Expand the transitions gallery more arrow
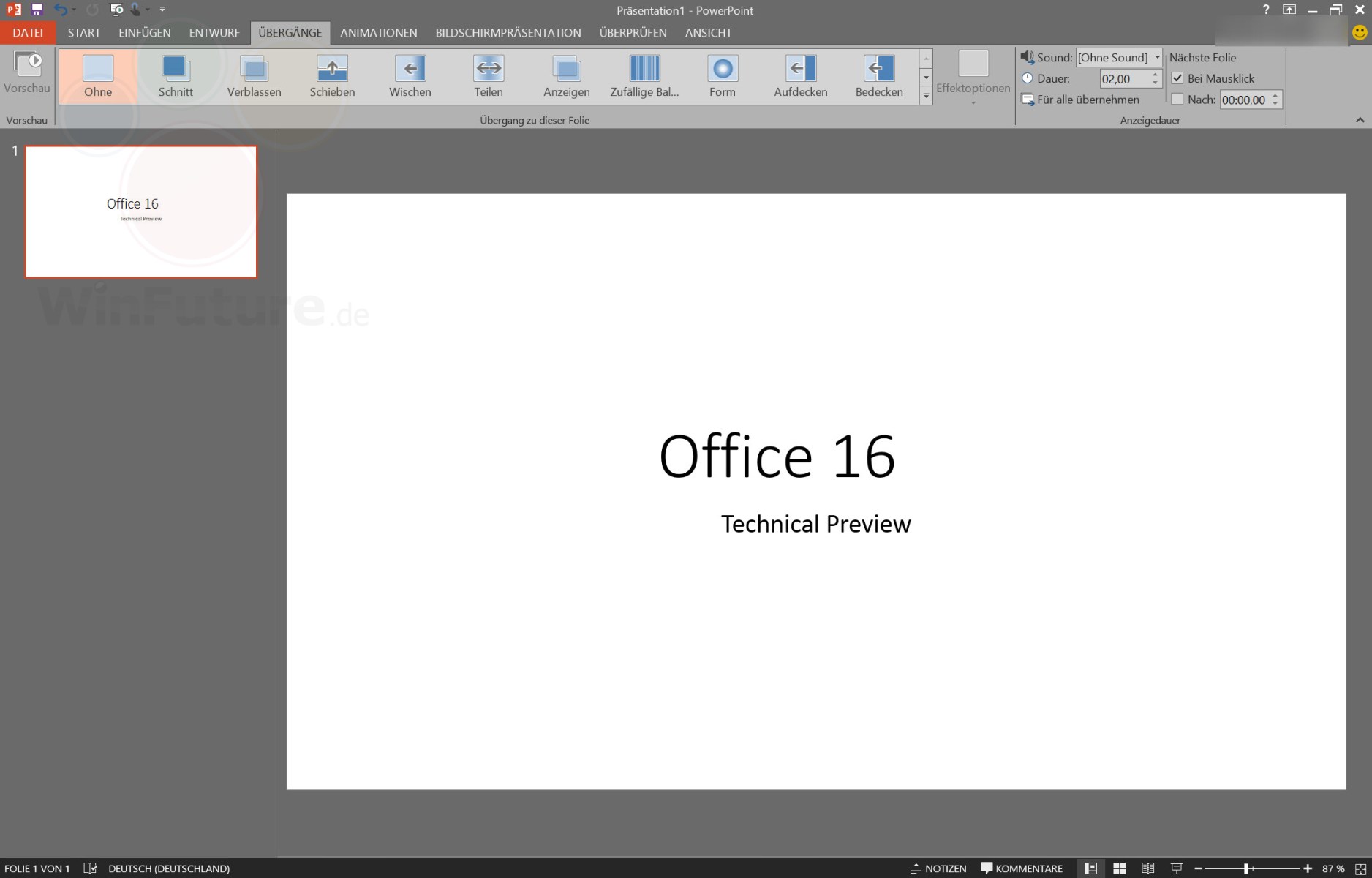1372x878 pixels. pyautogui.click(x=926, y=96)
